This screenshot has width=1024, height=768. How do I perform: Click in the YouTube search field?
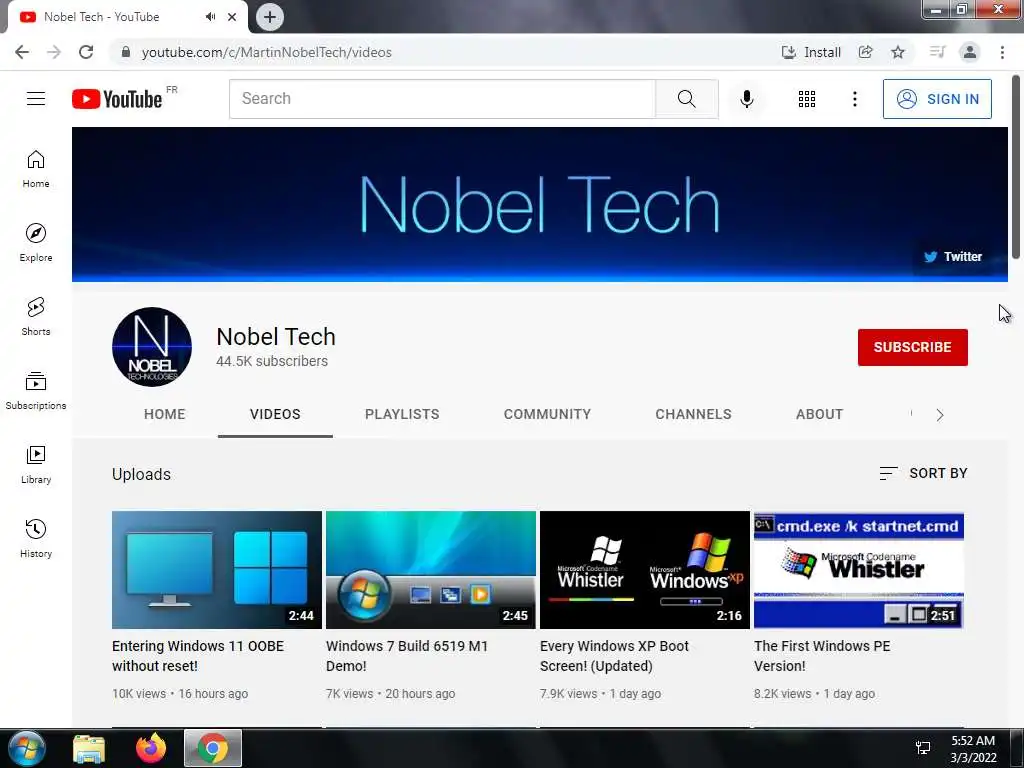tap(442, 99)
